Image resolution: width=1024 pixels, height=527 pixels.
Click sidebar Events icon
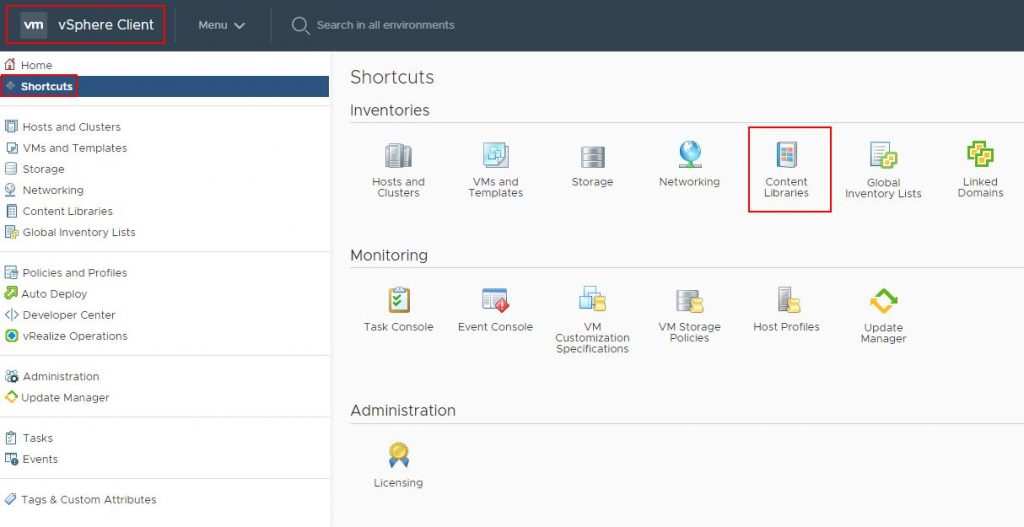tap(12, 459)
